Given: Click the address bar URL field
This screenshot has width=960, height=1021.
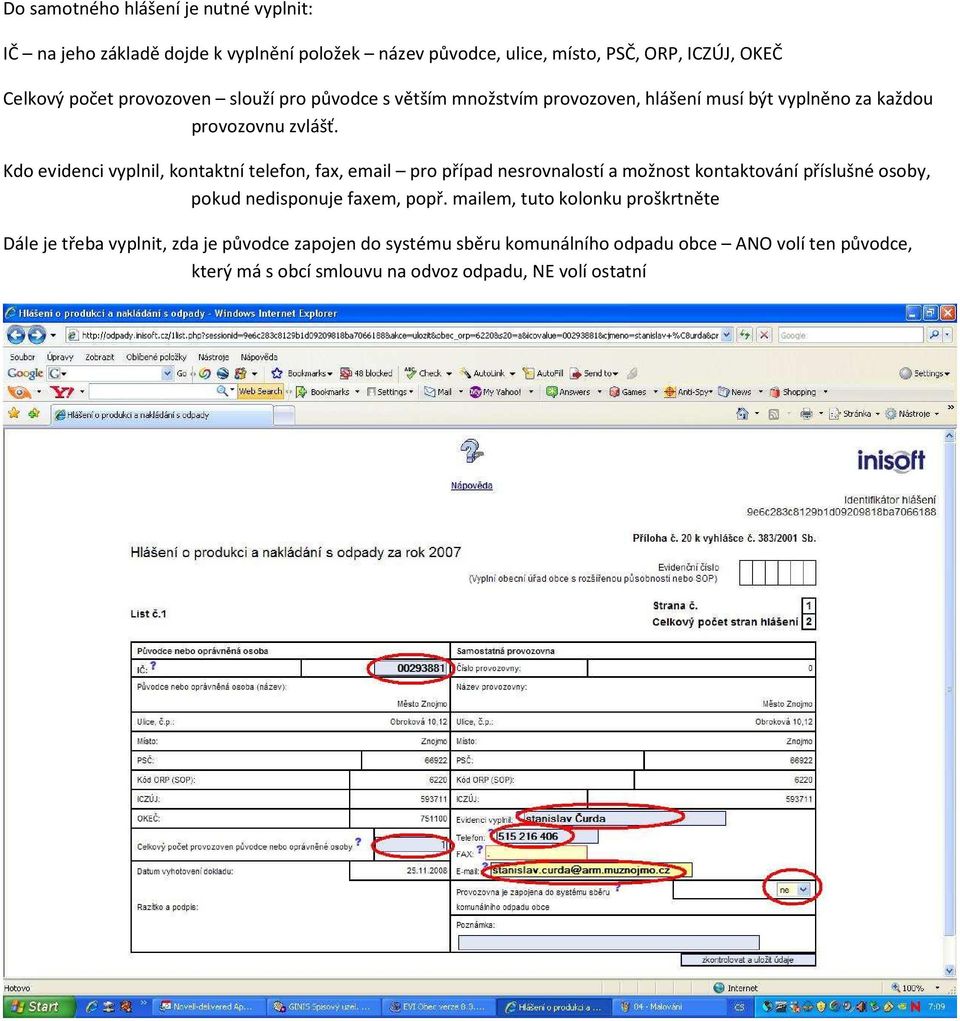Looking at the screenshot, I should click(x=399, y=335).
